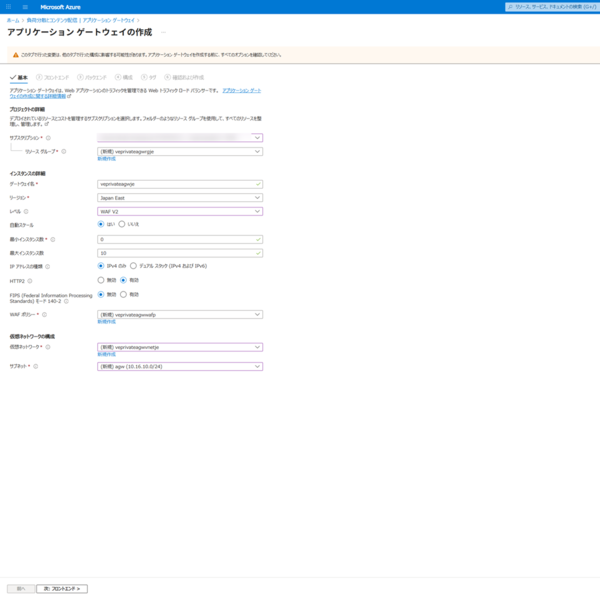The width and height of the screenshot is (600, 600).
Task: Click the 前へ button
Action: 21,589
